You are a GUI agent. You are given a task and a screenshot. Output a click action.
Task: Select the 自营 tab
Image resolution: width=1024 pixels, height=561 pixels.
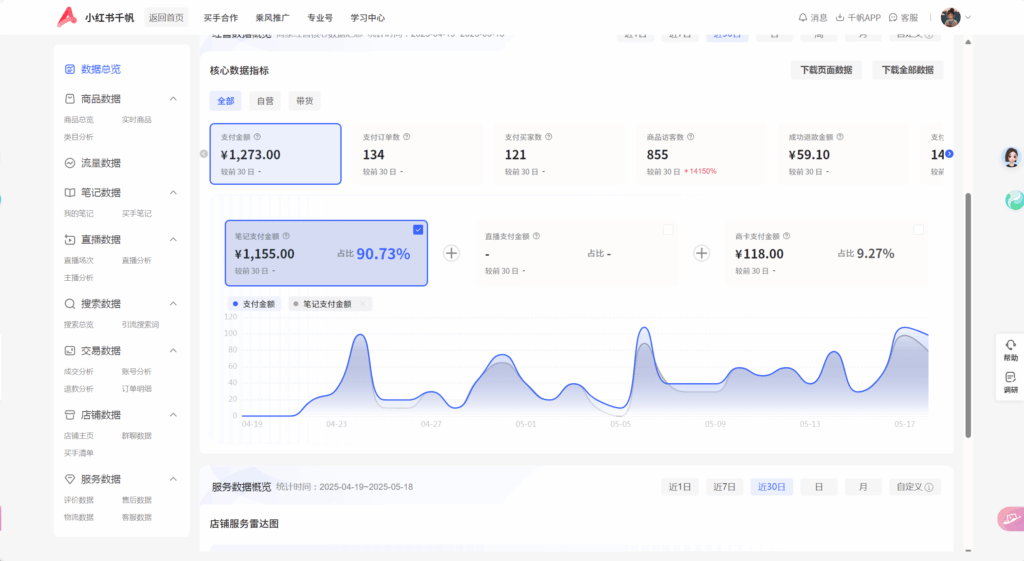click(265, 101)
